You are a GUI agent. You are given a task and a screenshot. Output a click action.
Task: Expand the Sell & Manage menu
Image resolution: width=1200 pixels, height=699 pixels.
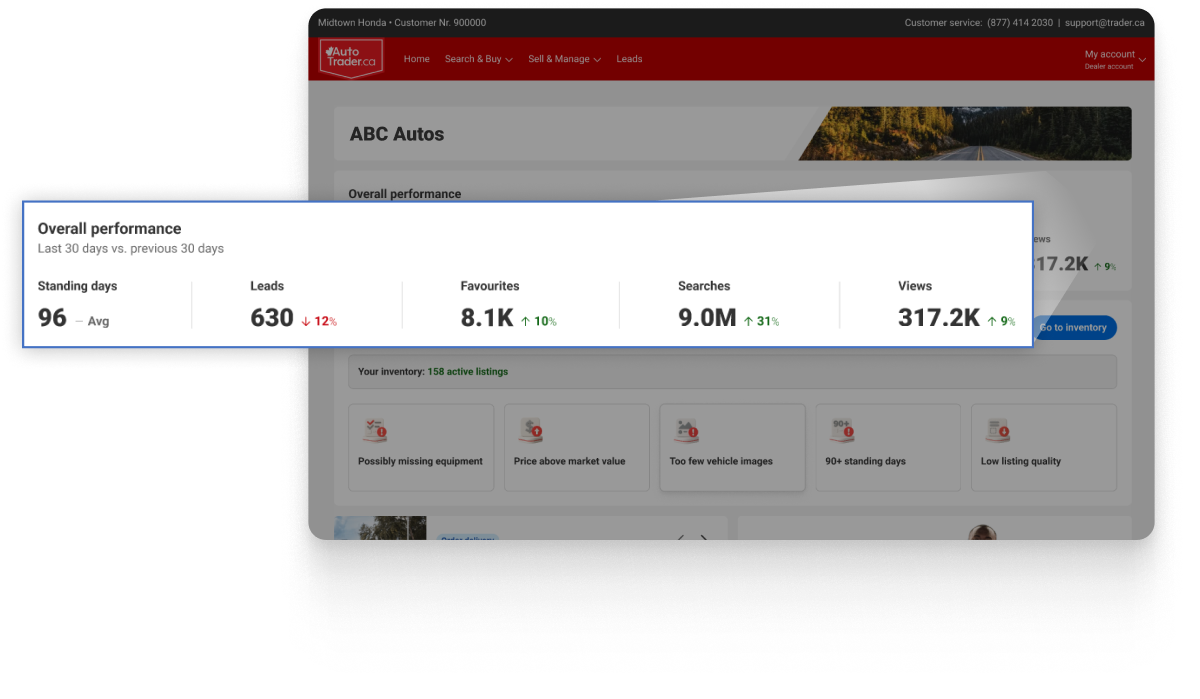[x=564, y=59]
